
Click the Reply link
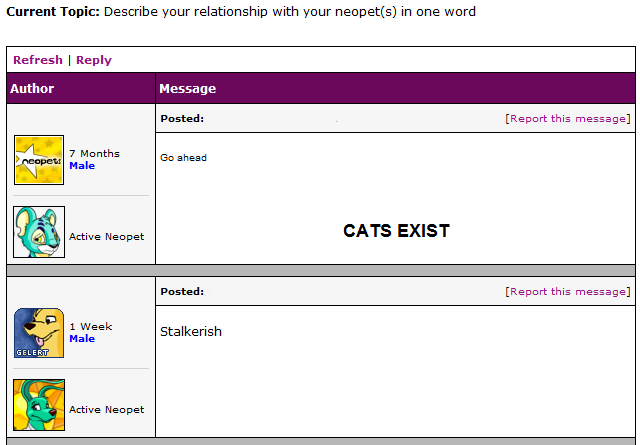[94, 60]
